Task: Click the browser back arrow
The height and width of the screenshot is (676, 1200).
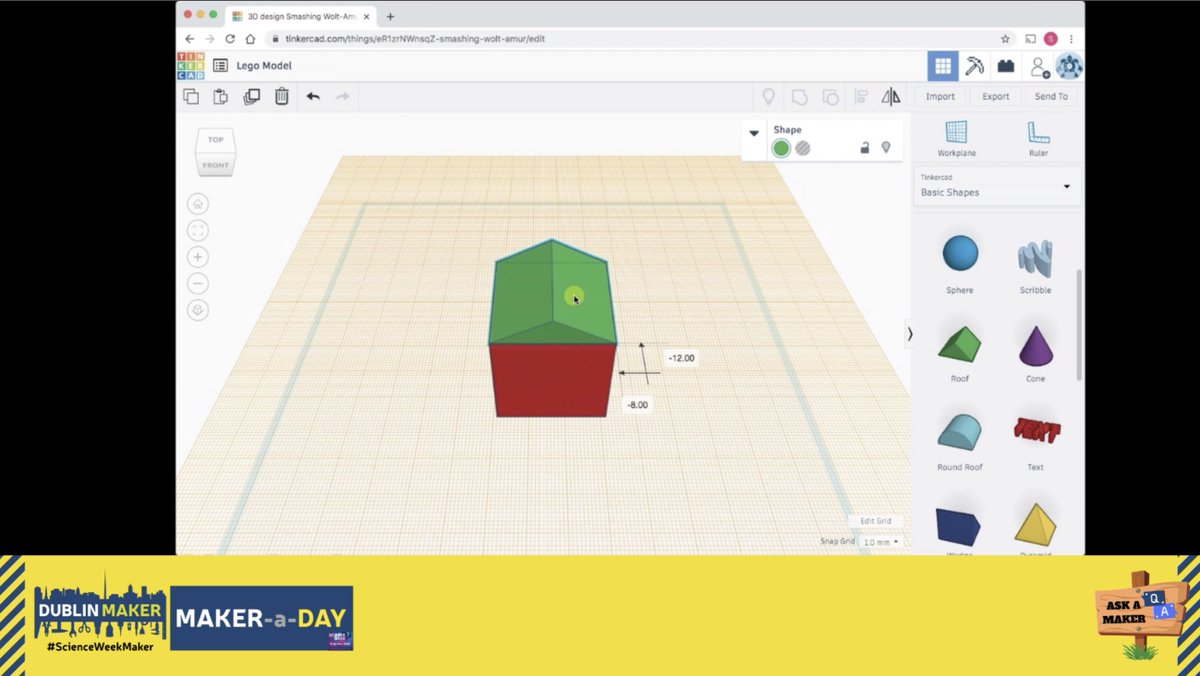Action: coord(189,39)
